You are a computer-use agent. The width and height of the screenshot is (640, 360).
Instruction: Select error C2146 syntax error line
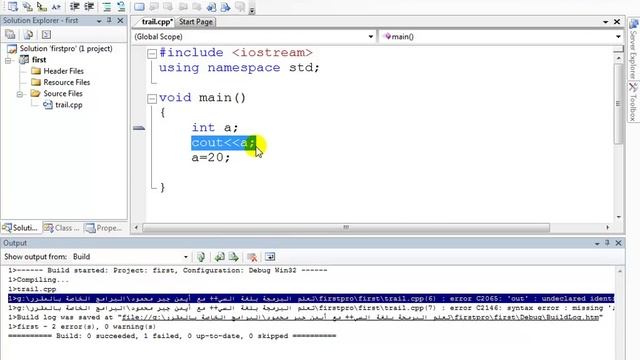pyautogui.click(x=311, y=308)
